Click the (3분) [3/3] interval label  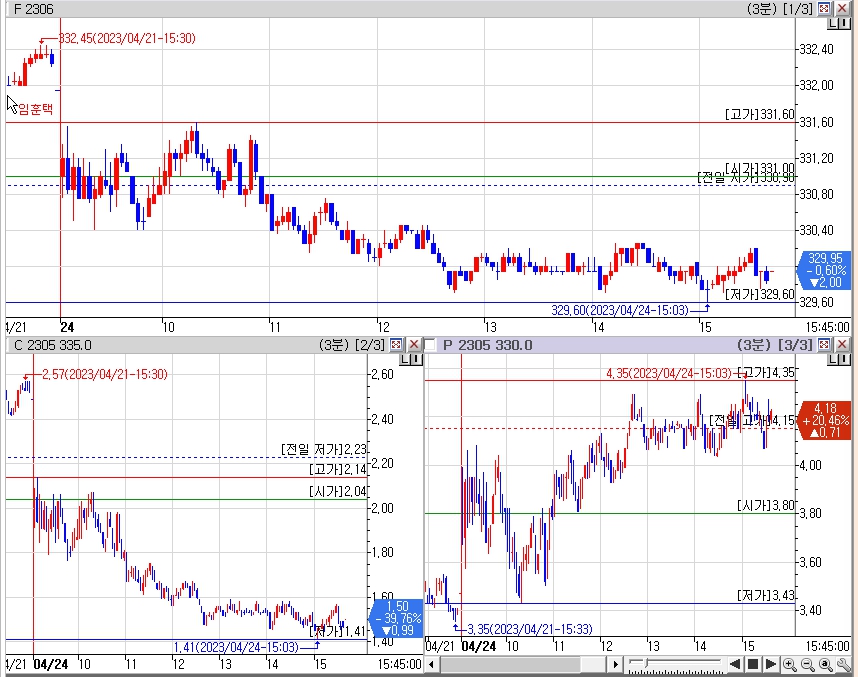point(775,345)
